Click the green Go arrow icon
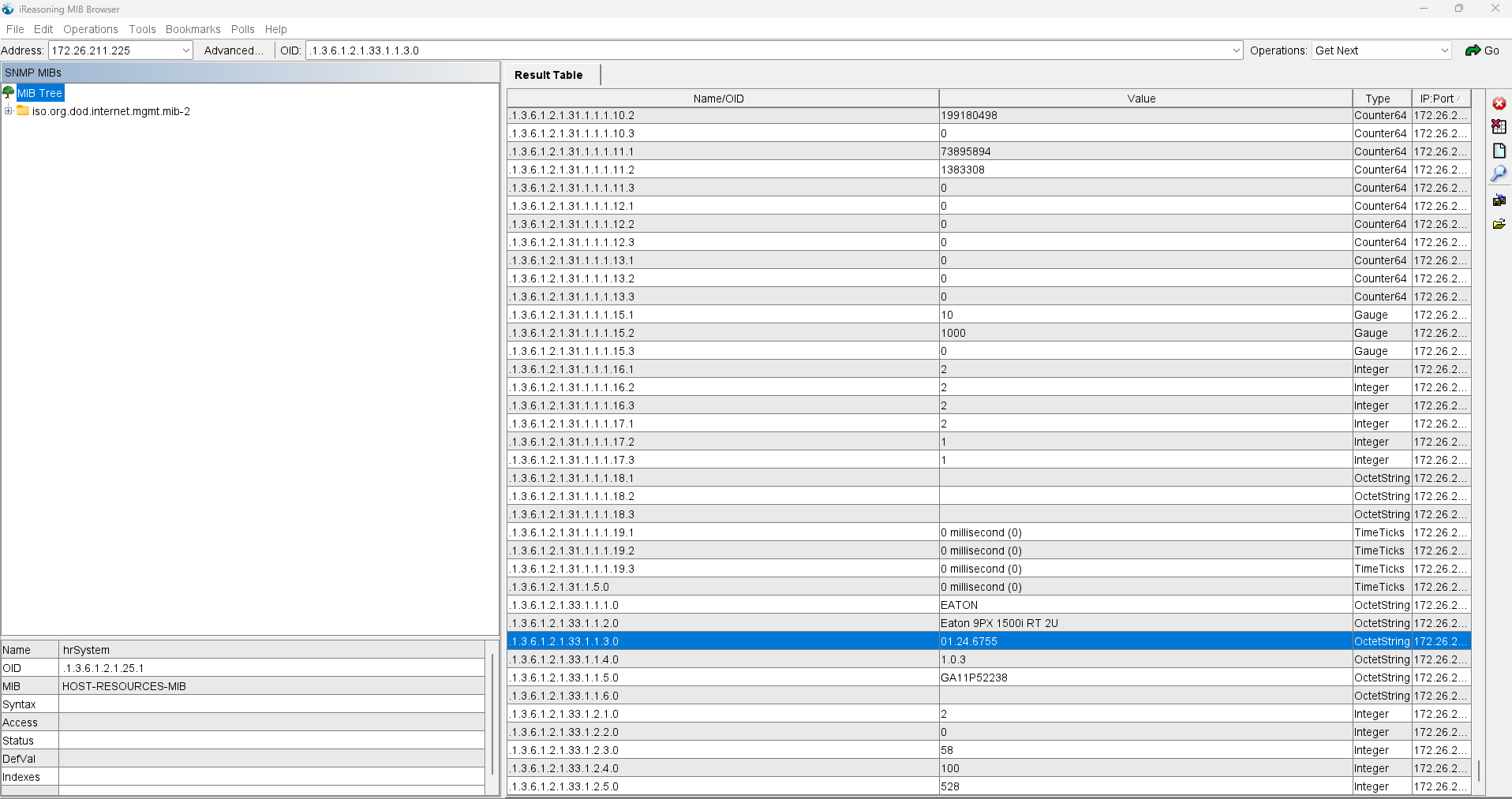The height and width of the screenshot is (799, 1512). pyautogui.click(x=1473, y=50)
